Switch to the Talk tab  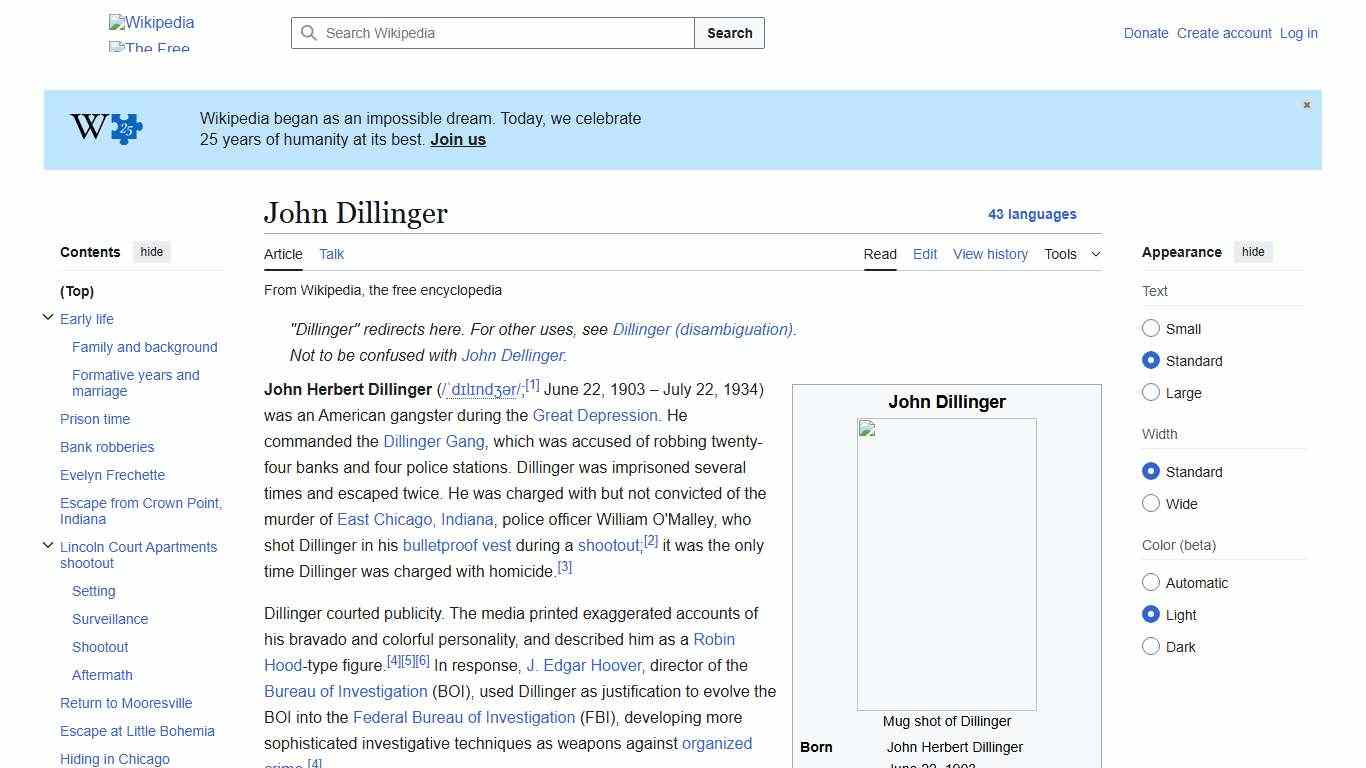click(331, 254)
